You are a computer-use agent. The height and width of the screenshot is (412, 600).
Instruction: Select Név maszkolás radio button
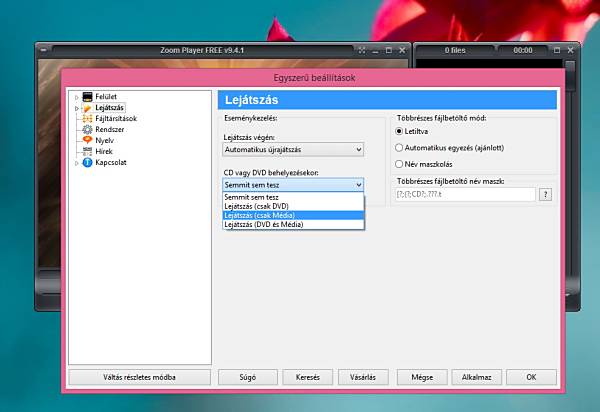[399, 164]
